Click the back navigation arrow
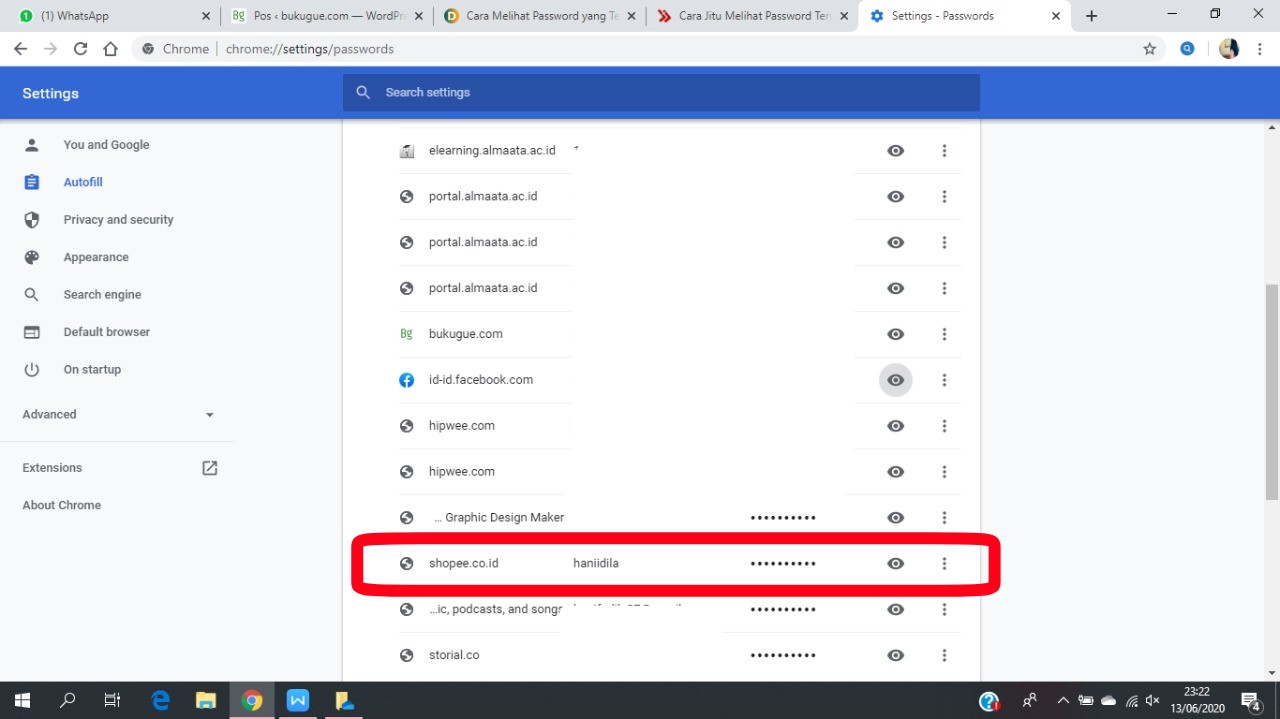Image resolution: width=1280 pixels, height=719 pixels. 21,49
